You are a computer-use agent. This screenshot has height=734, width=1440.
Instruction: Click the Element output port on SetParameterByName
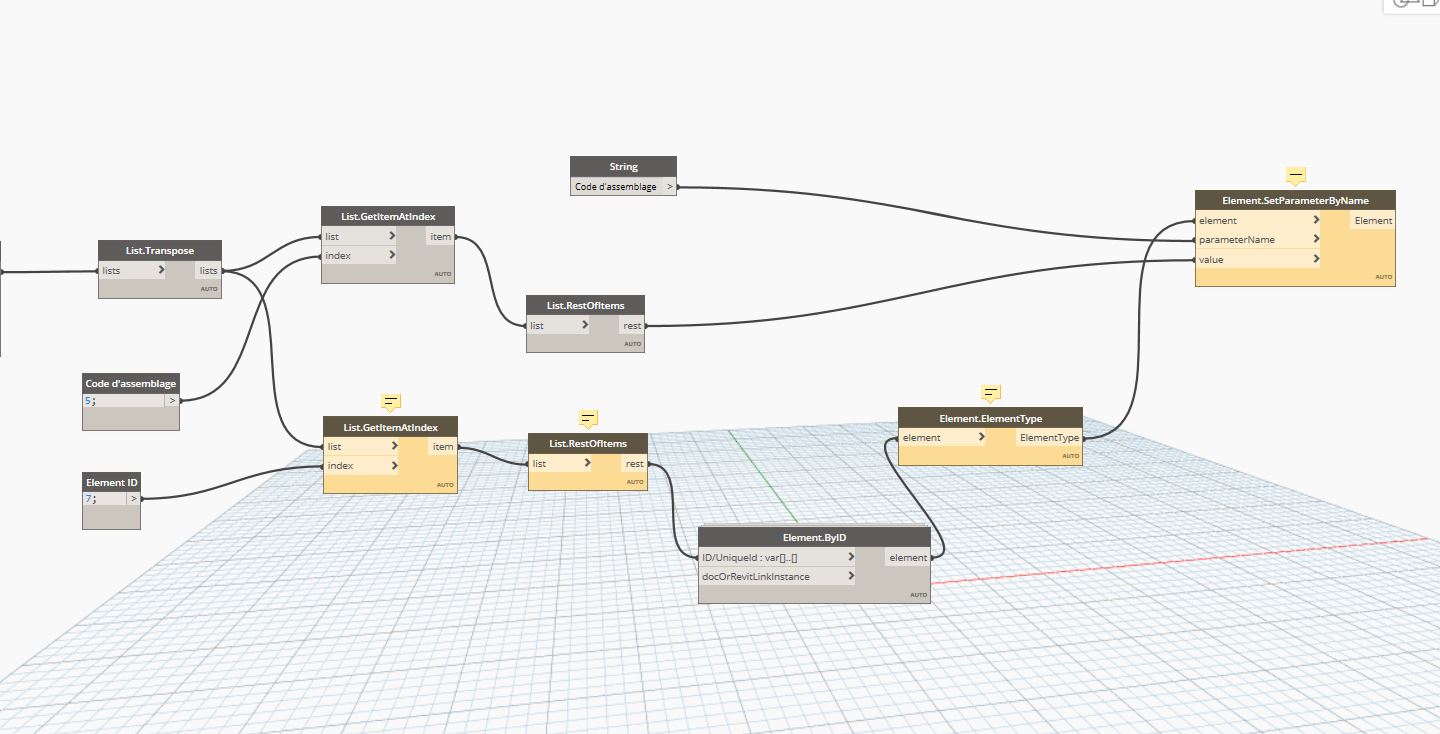tap(1372, 221)
